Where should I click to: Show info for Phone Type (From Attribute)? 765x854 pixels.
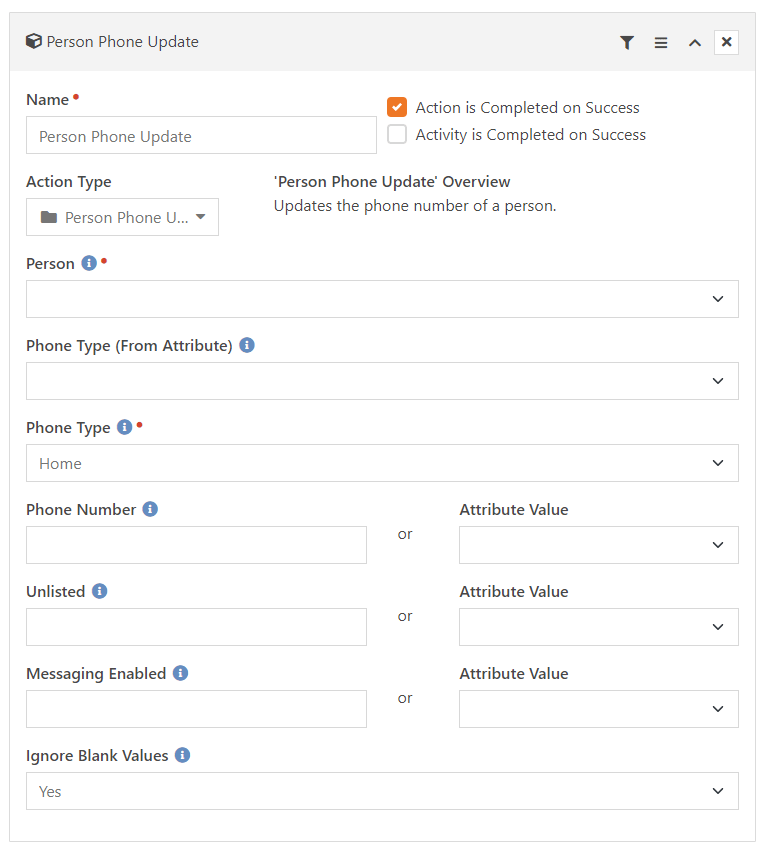[247, 346]
